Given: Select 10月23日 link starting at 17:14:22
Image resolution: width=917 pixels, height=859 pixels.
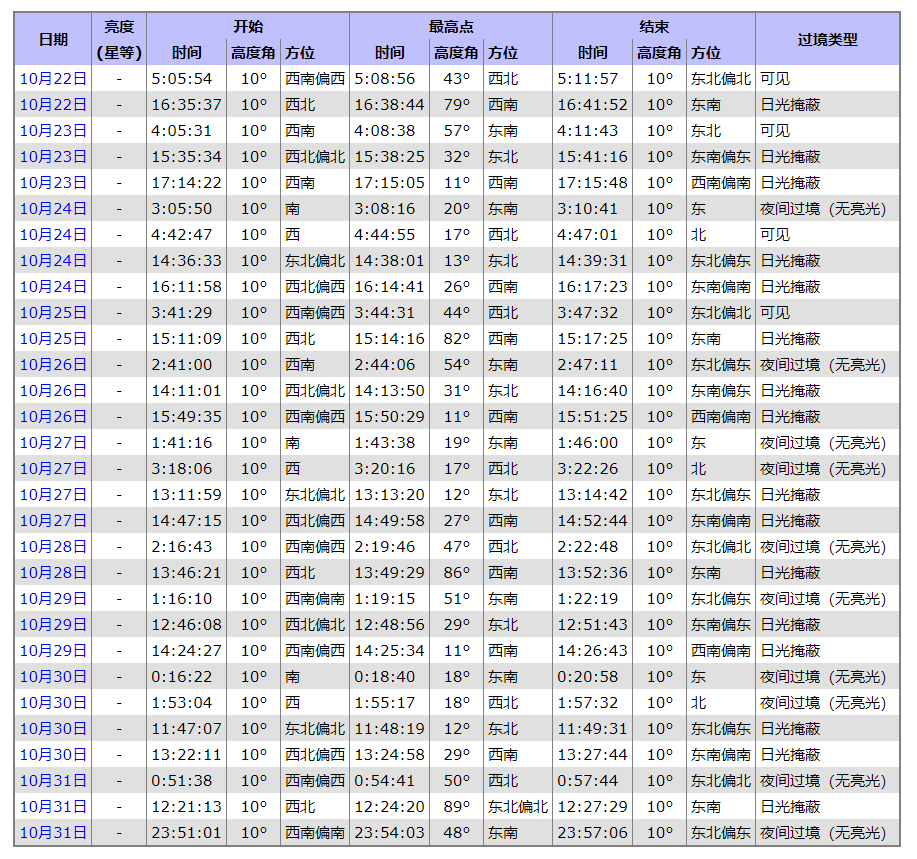Looking at the screenshot, I should pyautogui.click(x=53, y=182).
